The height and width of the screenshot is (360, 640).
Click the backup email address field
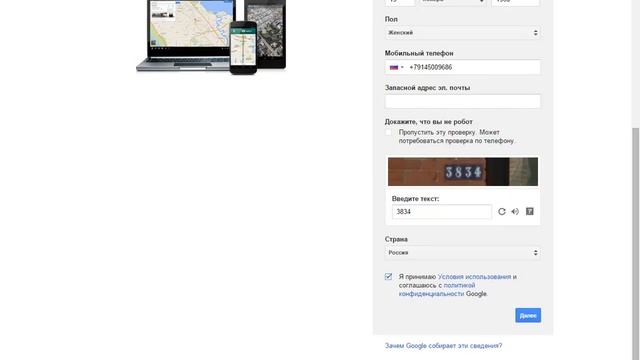click(462, 101)
